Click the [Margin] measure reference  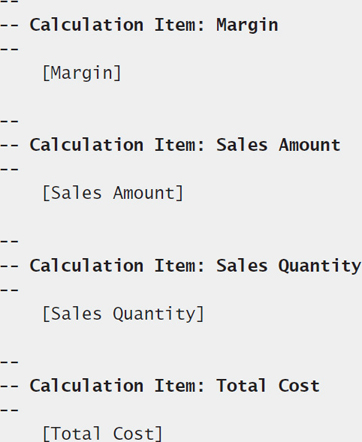pyautogui.click(x=82, y=73)
